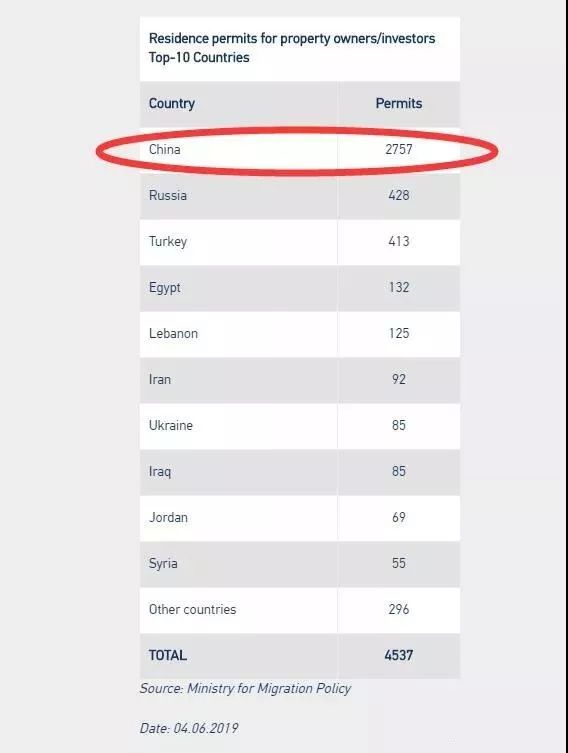Click China's permit count 2757
Screen dimensions: 568x753
pos(399,149)
